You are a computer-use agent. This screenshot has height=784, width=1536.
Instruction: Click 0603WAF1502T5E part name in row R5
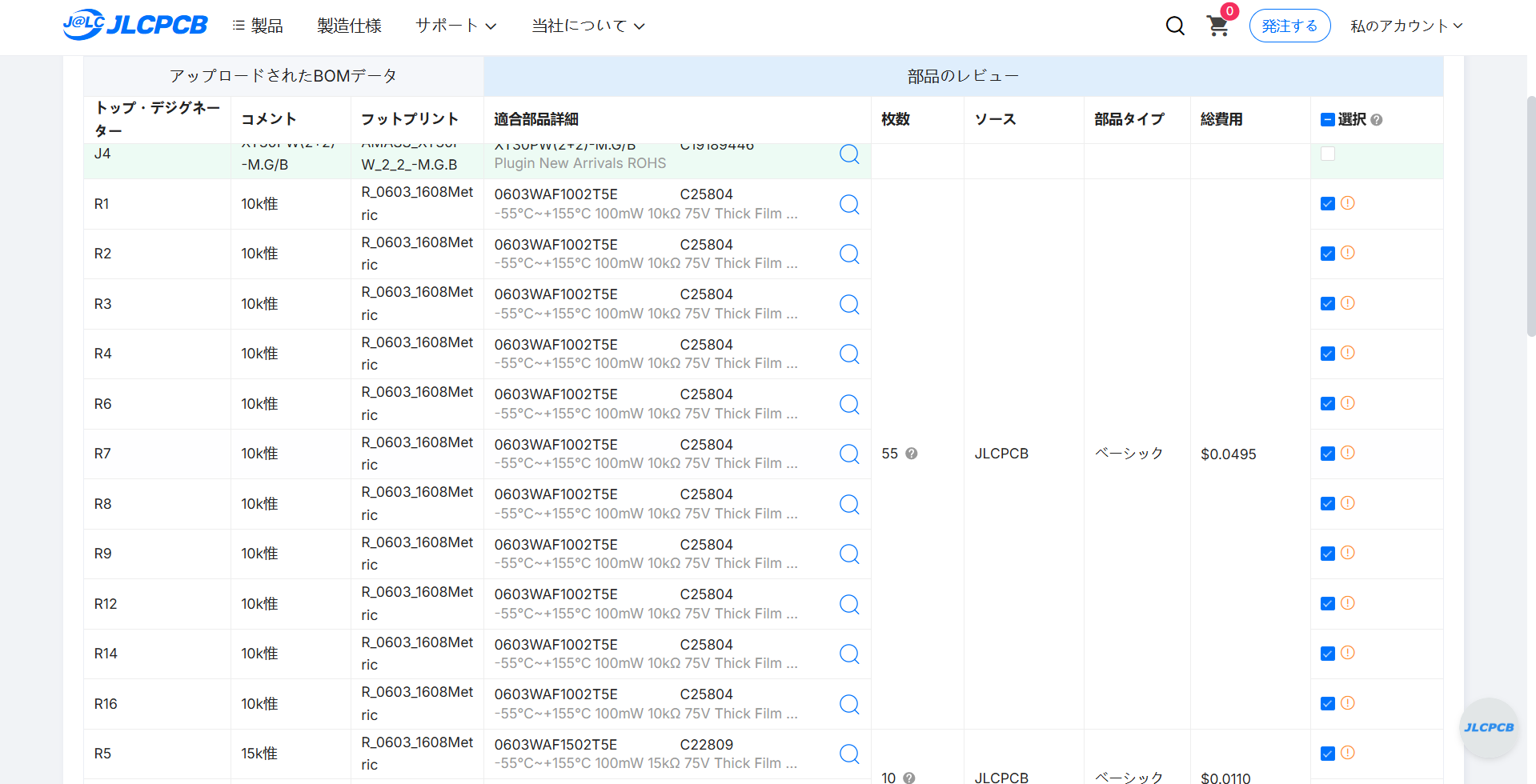pyautogui.click(x=555, y=745)
